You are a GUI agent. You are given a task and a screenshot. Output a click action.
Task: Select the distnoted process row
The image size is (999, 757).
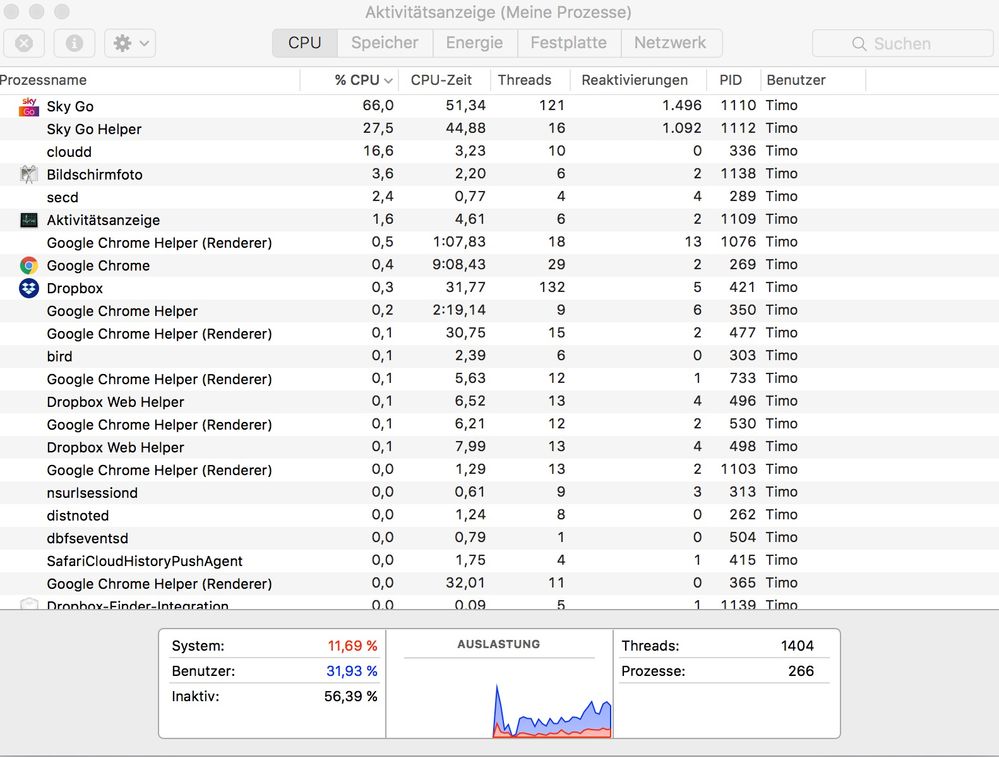(500, 515)
